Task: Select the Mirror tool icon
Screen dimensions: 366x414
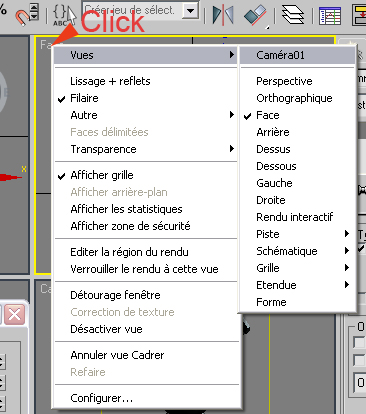Action: tap(223, 15)
